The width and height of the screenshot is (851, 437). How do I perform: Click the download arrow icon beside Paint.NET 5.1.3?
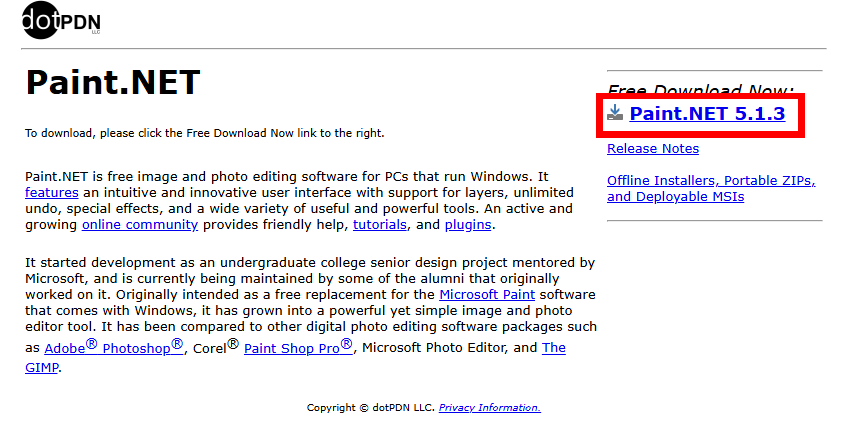point(615,114)
